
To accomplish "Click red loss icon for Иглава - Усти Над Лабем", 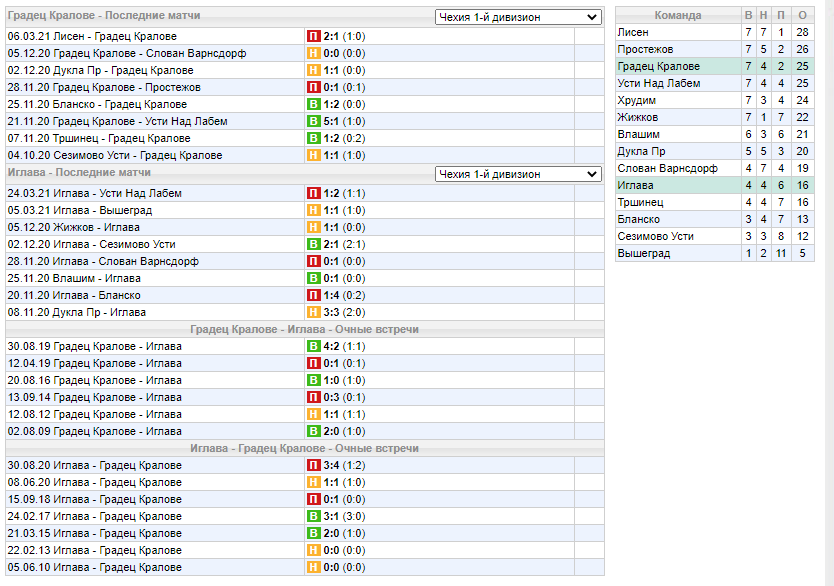I will click(313, 193).
